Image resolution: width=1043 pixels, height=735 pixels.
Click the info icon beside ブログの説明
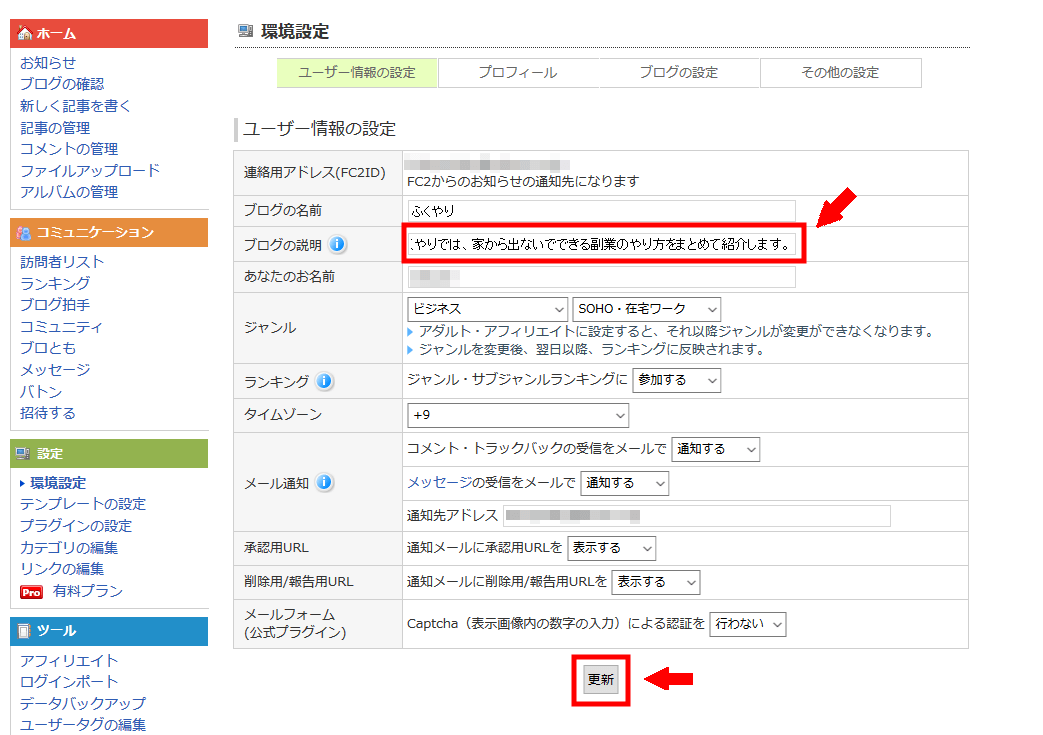pos(337,244)
